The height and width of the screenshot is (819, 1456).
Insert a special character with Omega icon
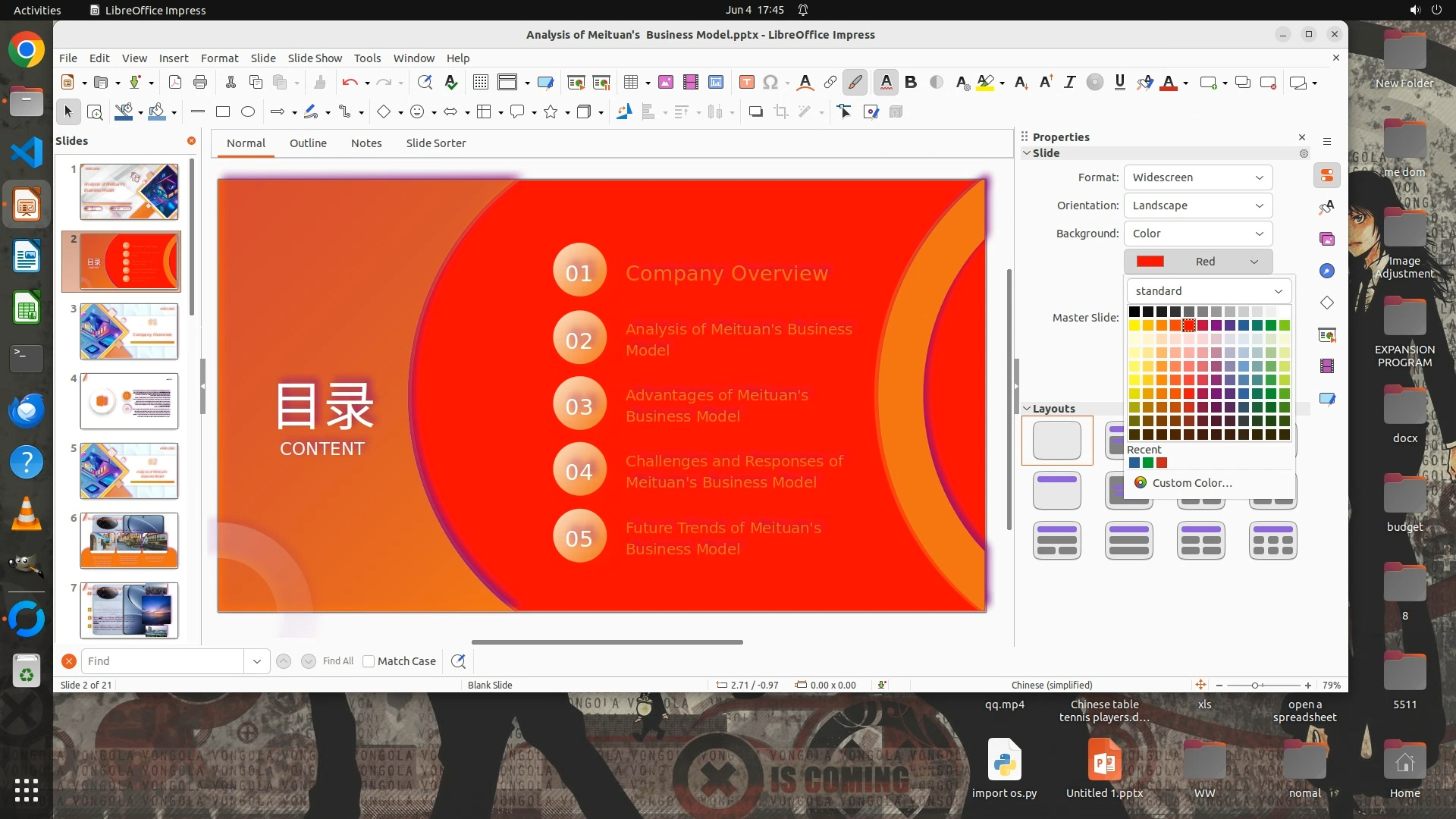[x=770, y=83]
